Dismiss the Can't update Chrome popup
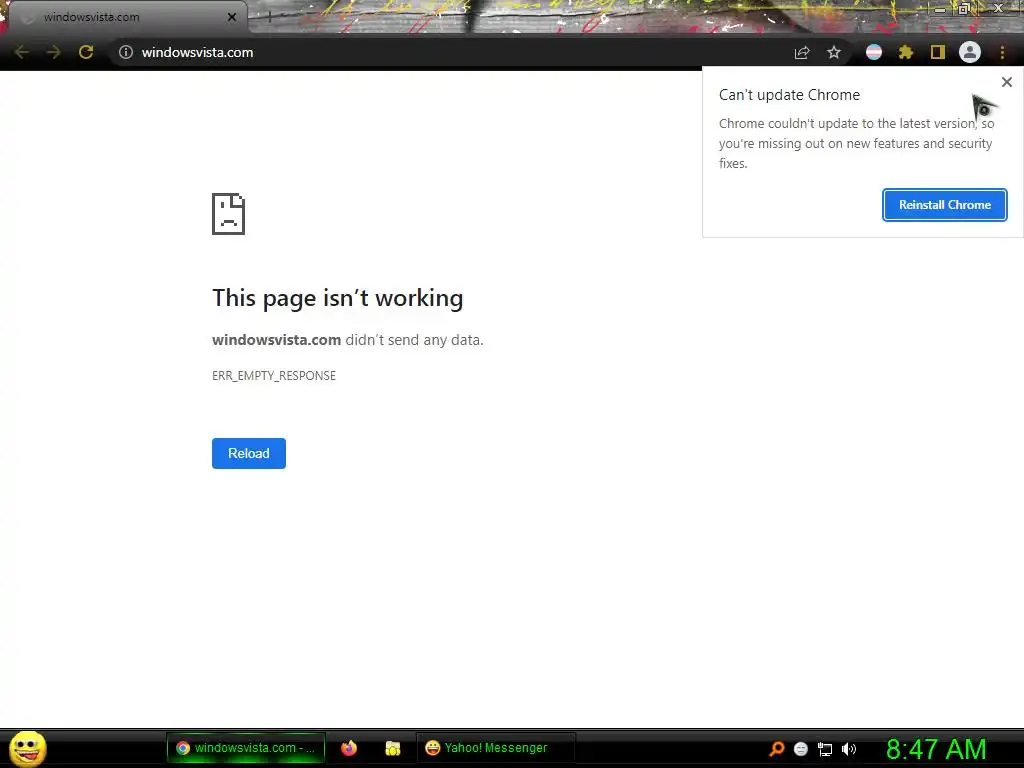 click(x=1007, y=82)
